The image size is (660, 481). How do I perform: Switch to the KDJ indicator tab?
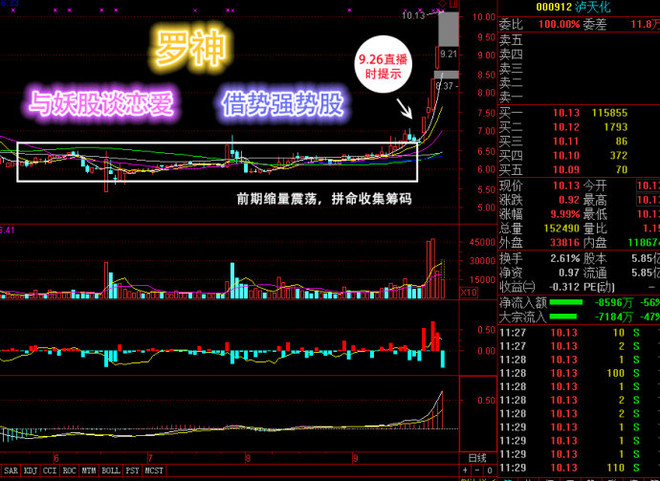(x=30, y=470)
